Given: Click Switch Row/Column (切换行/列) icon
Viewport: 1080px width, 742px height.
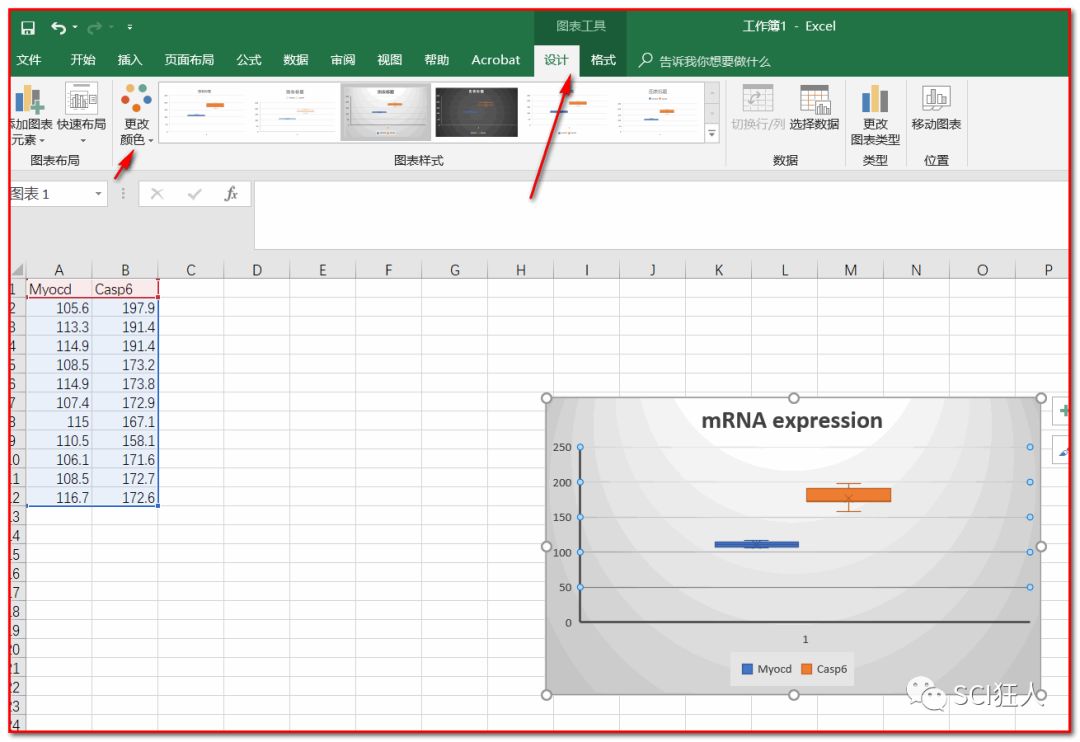Looking at the screenshot, I should [x=757, y=100].
